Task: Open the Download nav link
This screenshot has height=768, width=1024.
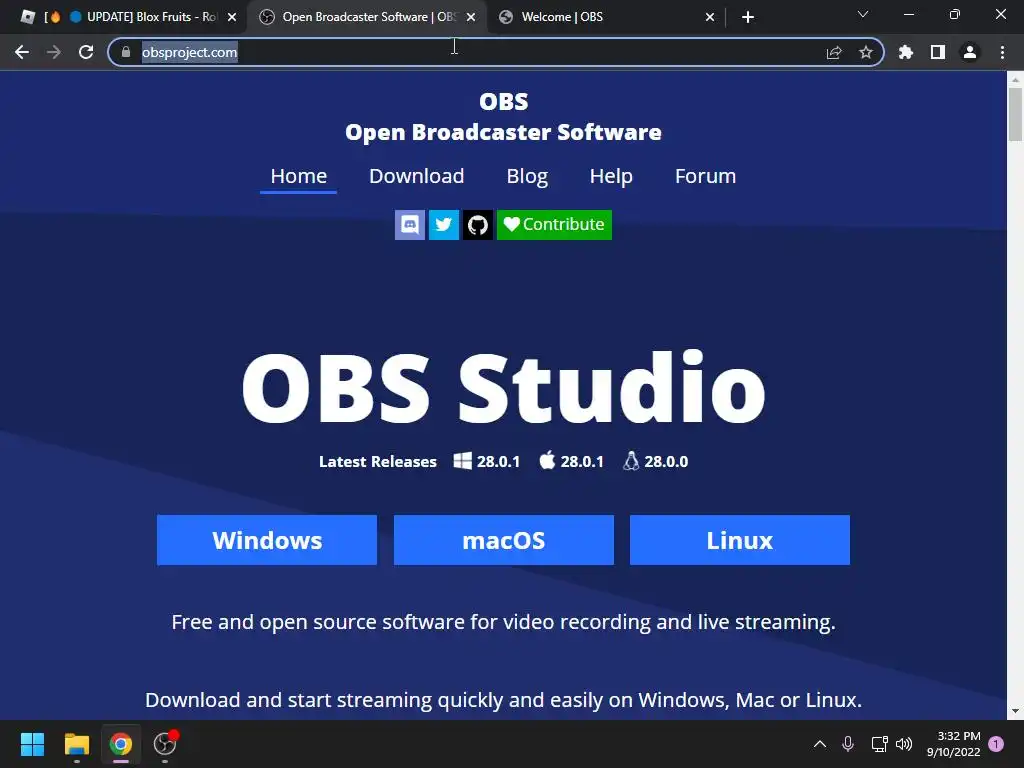Action: pos(417,176)
